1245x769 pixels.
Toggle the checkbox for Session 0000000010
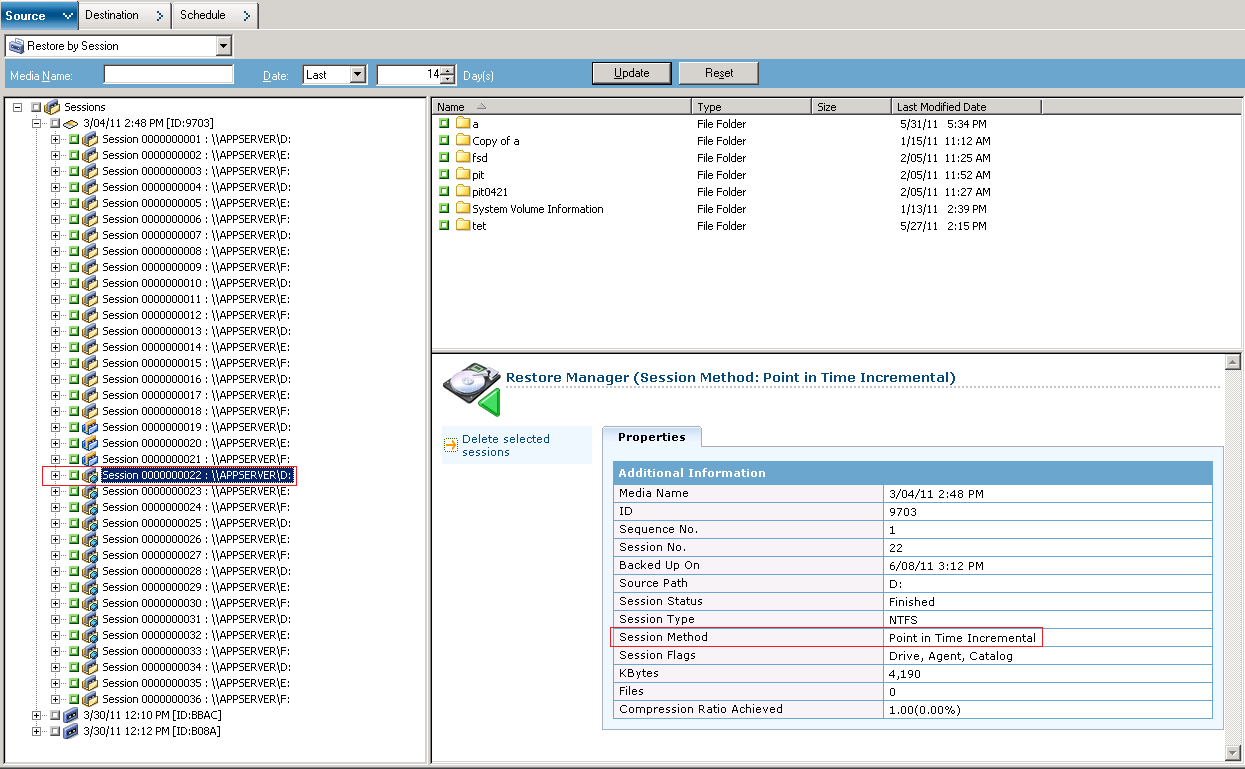[x=74, y=283]
